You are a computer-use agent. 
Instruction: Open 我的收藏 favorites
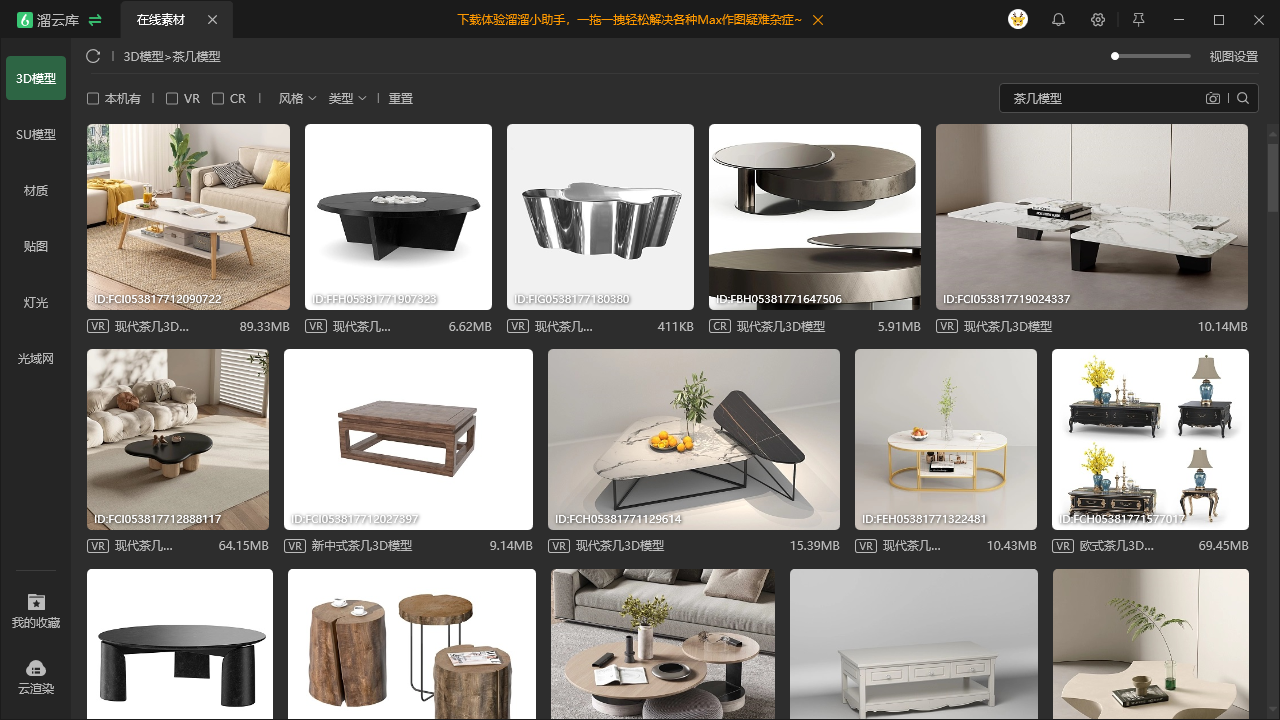[36, 611]
